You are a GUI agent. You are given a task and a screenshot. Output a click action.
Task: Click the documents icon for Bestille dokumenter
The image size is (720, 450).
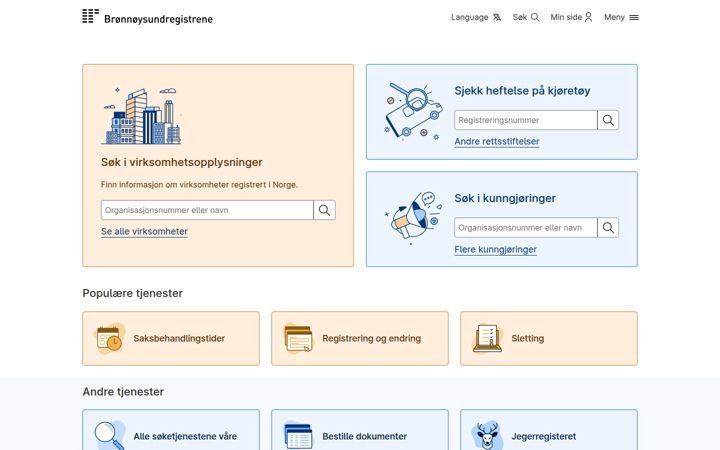(x=298, y=435)
